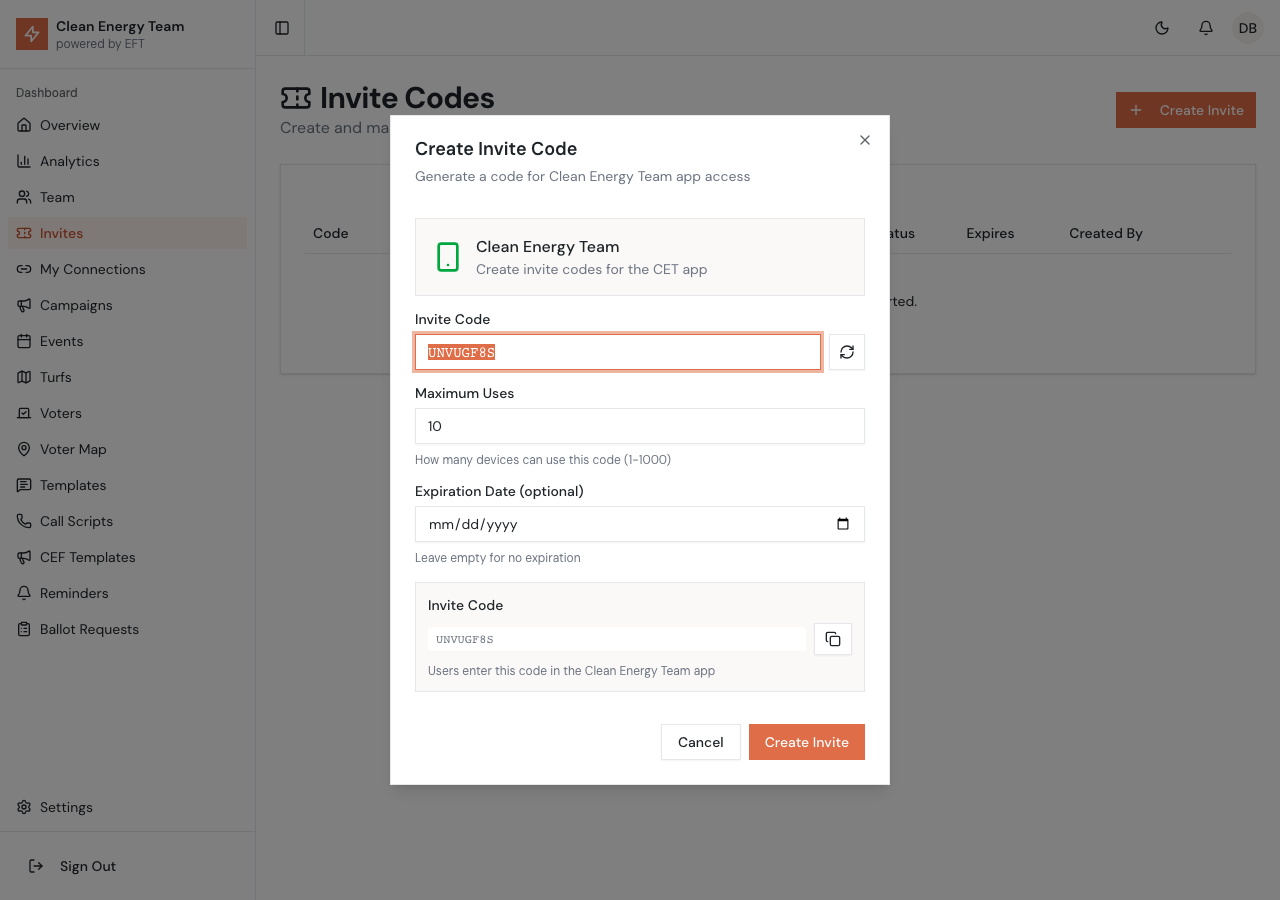Cancel the invite creation
Screen dimensions: 1280x900
coord(700,742)
